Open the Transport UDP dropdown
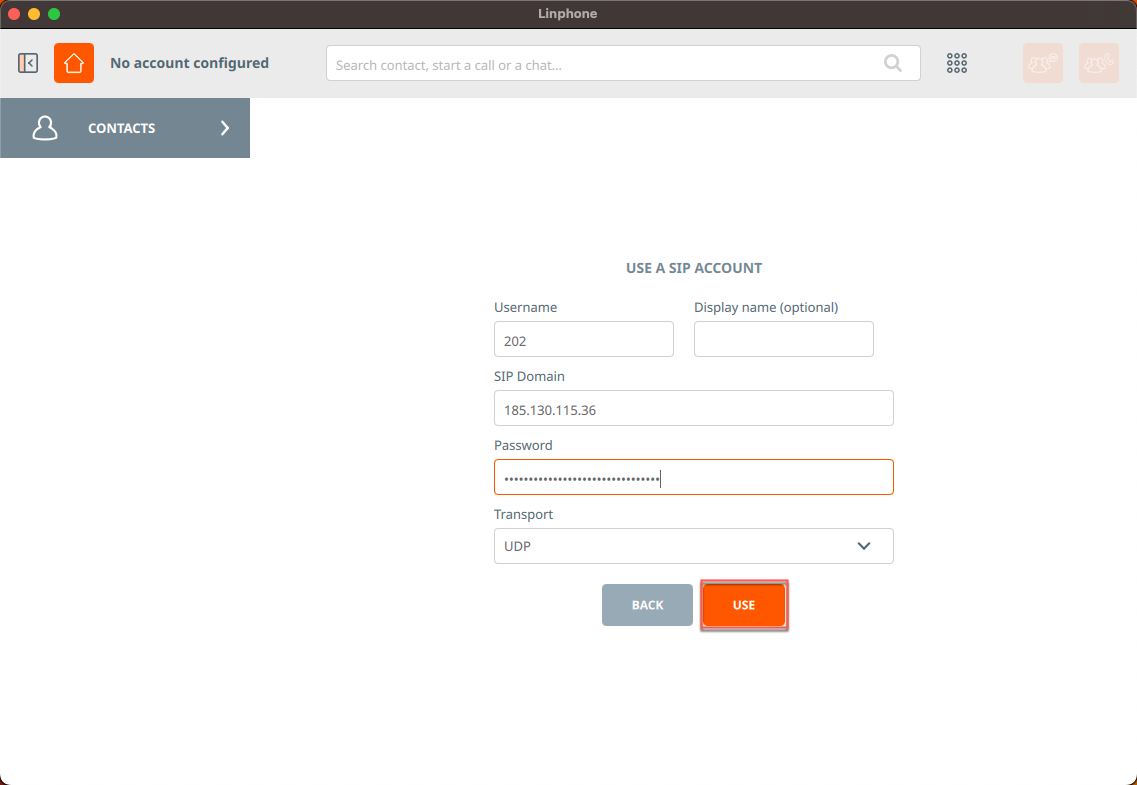The image size is (1137, 785). (x=693, y=546)
